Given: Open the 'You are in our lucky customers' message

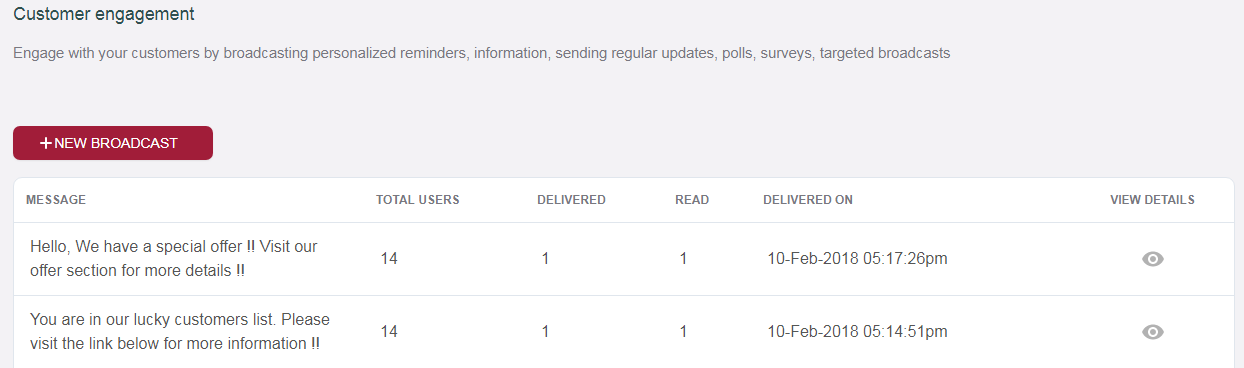Looking at the screenshot, I should (x=180, y=331).
